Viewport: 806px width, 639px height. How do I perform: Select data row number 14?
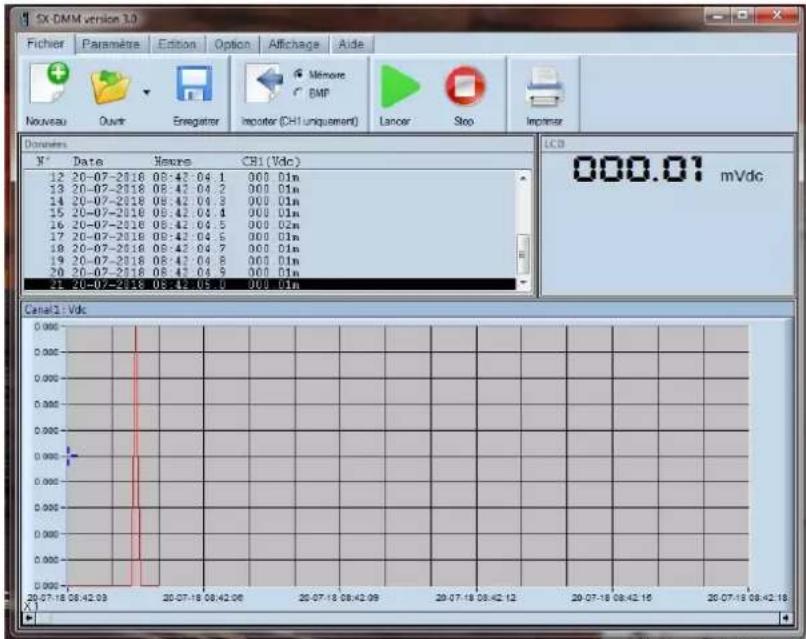pos(269,201)
